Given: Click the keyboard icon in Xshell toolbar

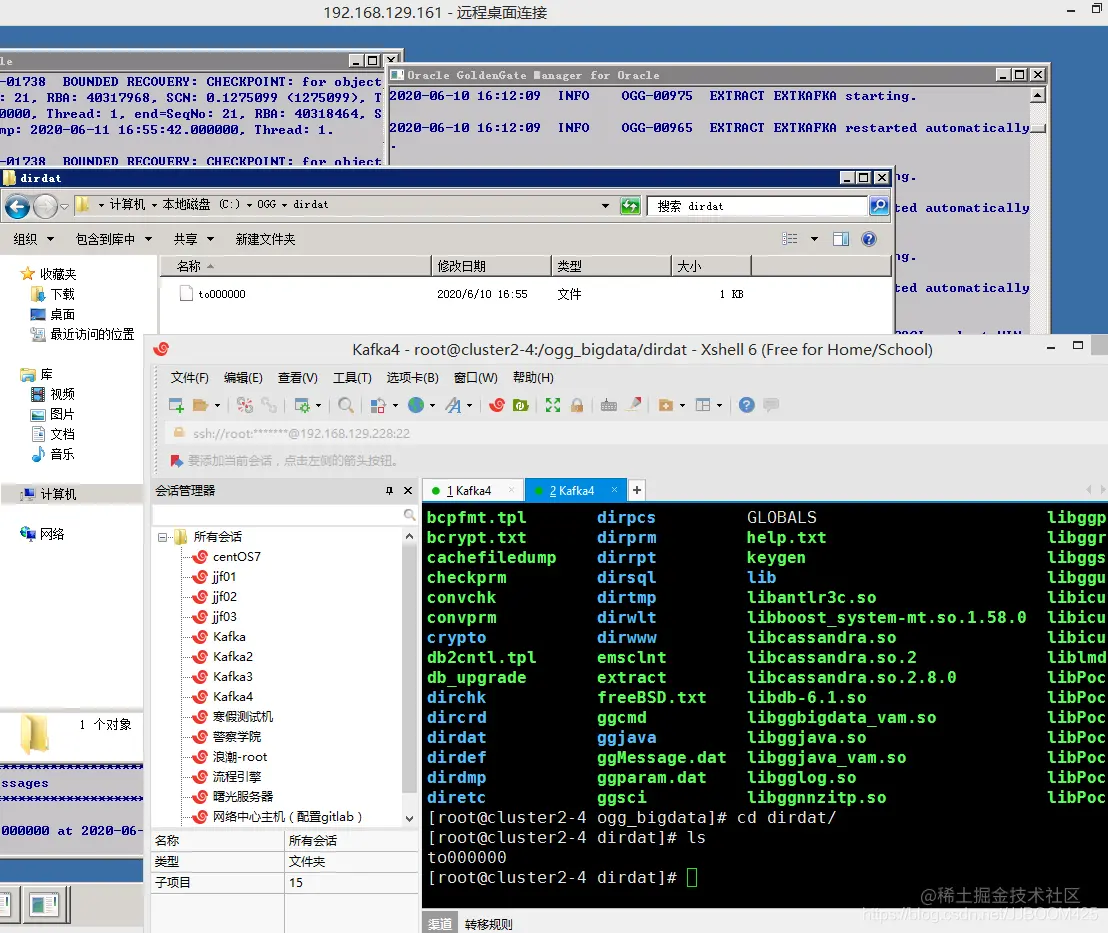Looking at the screenshot, I should 609,405.
